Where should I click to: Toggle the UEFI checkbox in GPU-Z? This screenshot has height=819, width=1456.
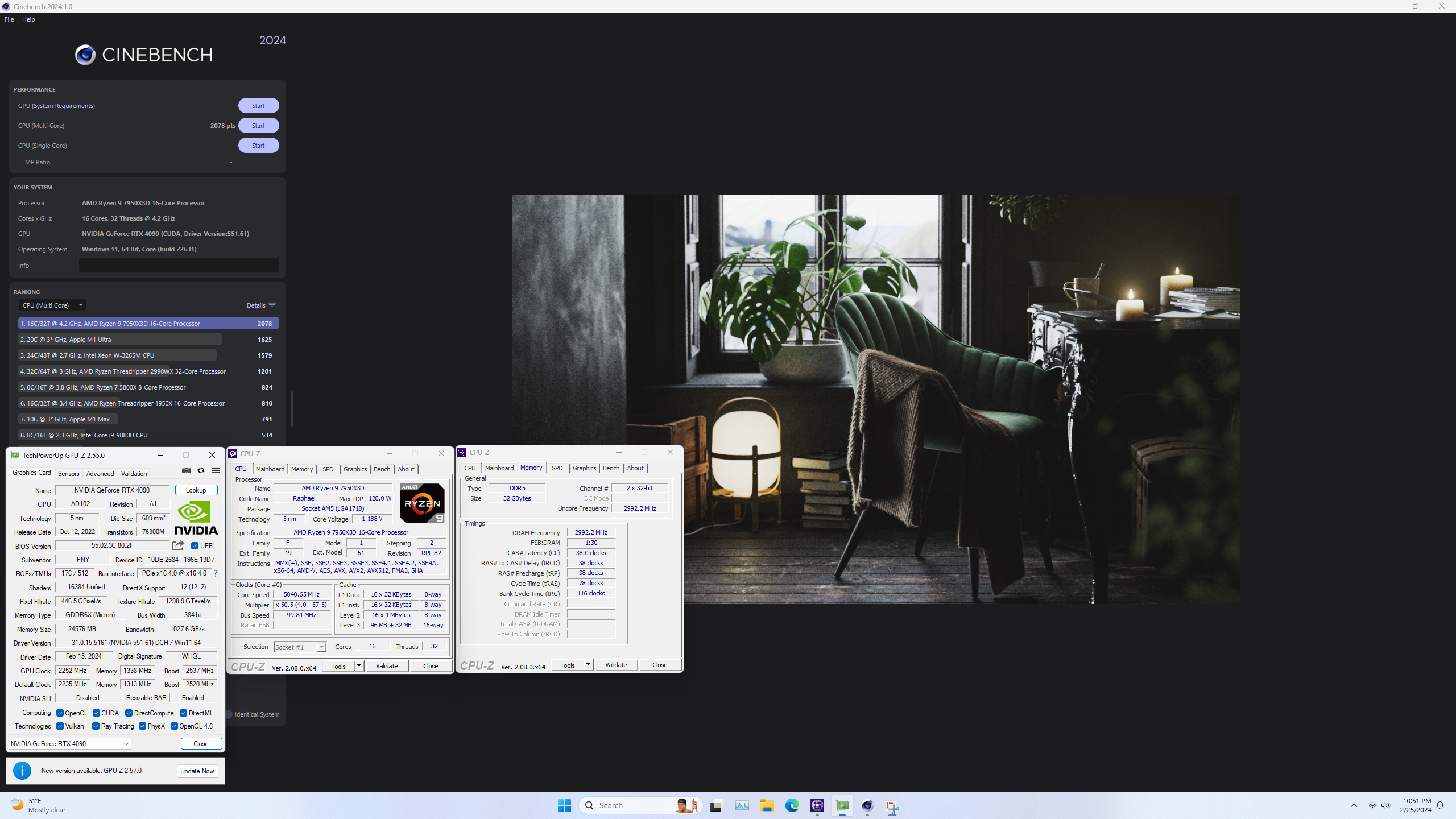(195, 546)
